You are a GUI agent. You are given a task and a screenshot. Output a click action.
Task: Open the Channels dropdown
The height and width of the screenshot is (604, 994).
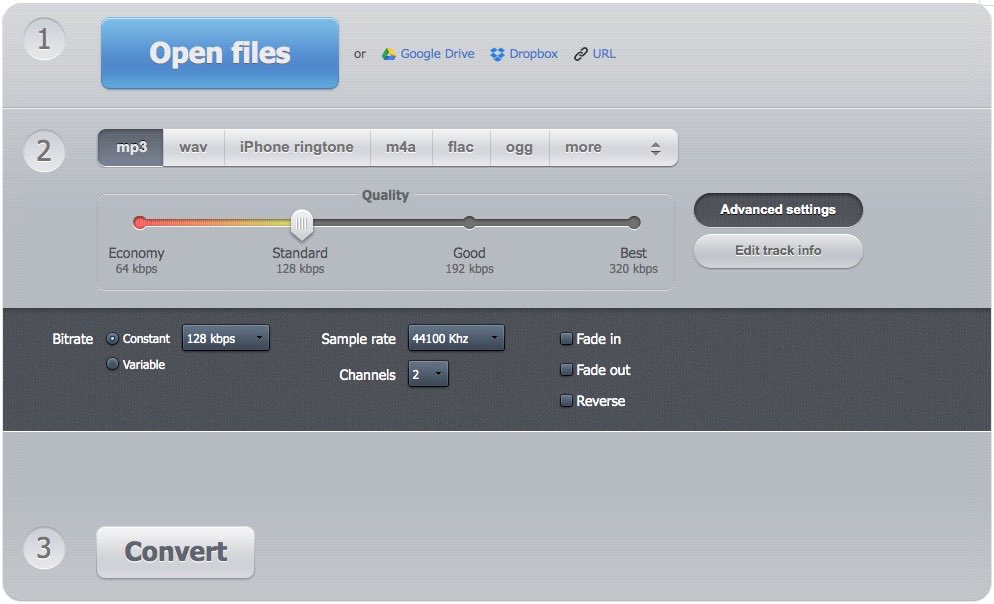[x=428, y=374]
